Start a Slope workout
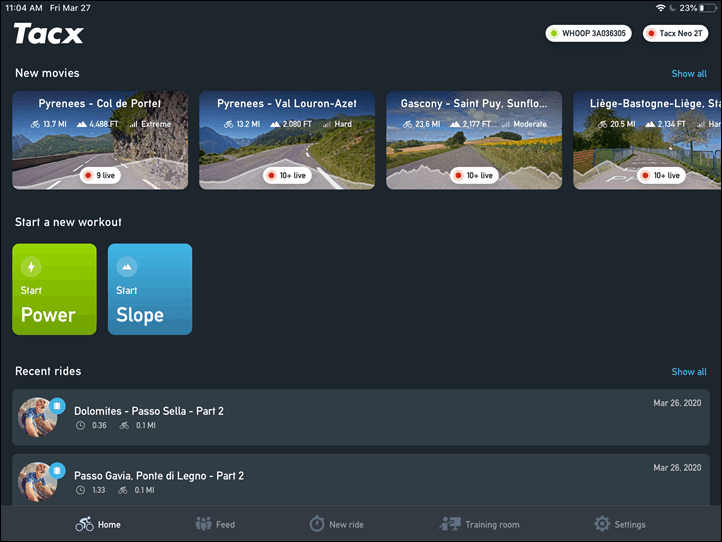The height and width of the screenshot is (542, 722). 150,289
